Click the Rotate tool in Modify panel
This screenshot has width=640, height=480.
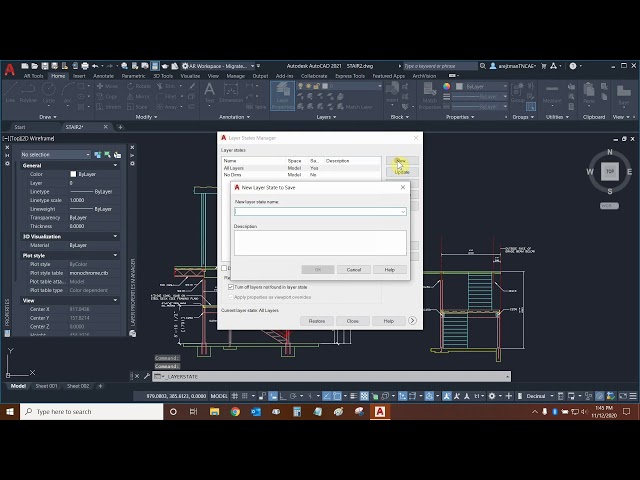click(x=139, y=86)
